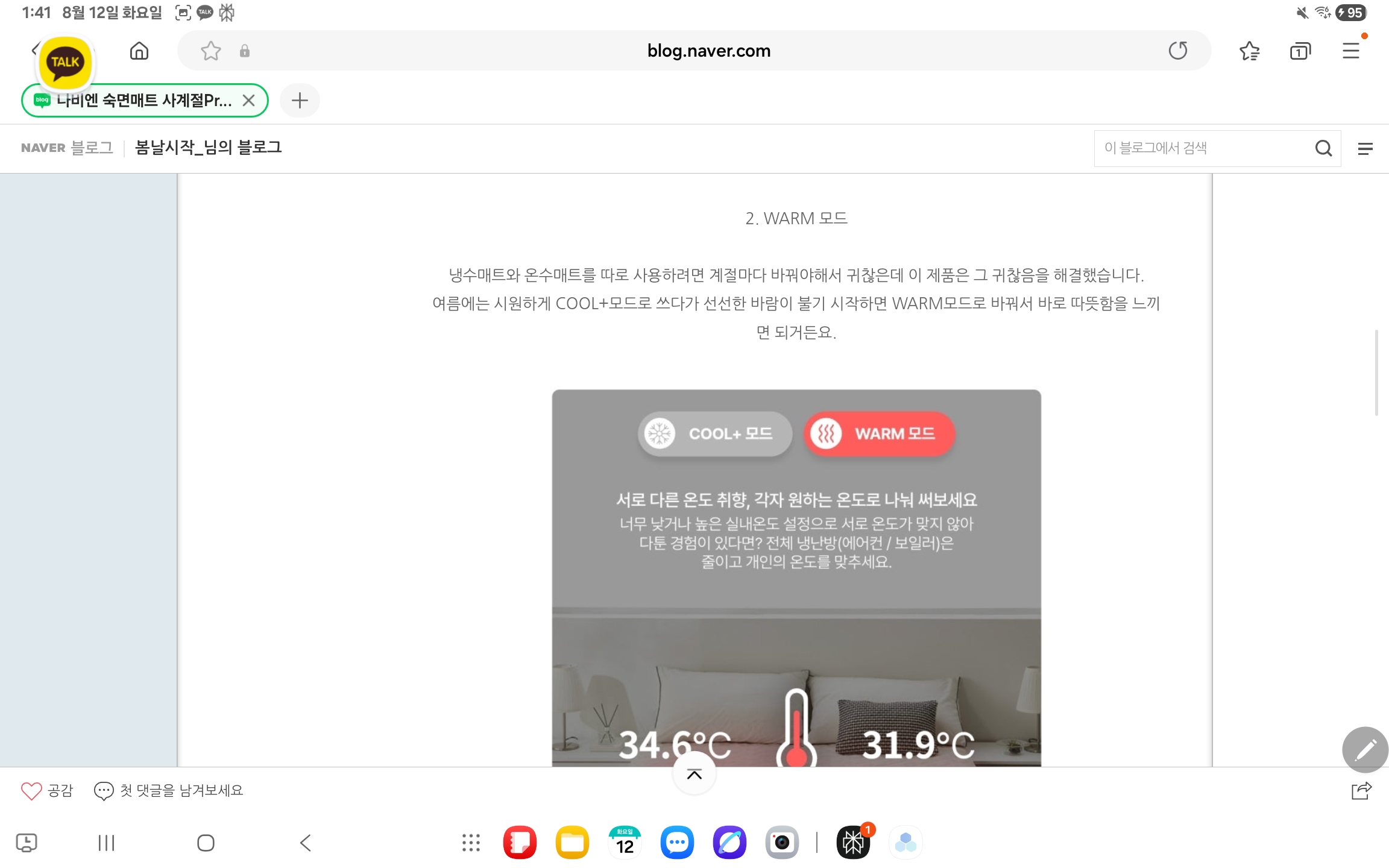Select the 나비엔 숙면매트 사계절Pr... tab
Viewport: 1389px width, 868px height.
(x=145, y=101)
